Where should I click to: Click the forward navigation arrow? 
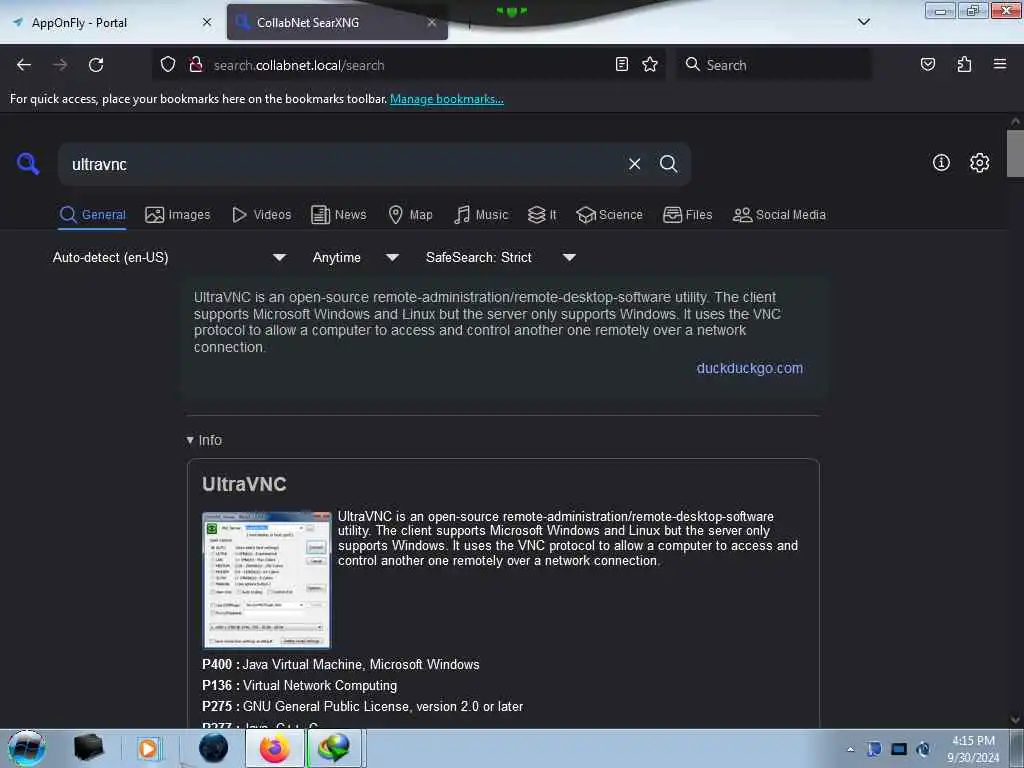[60, 65]
